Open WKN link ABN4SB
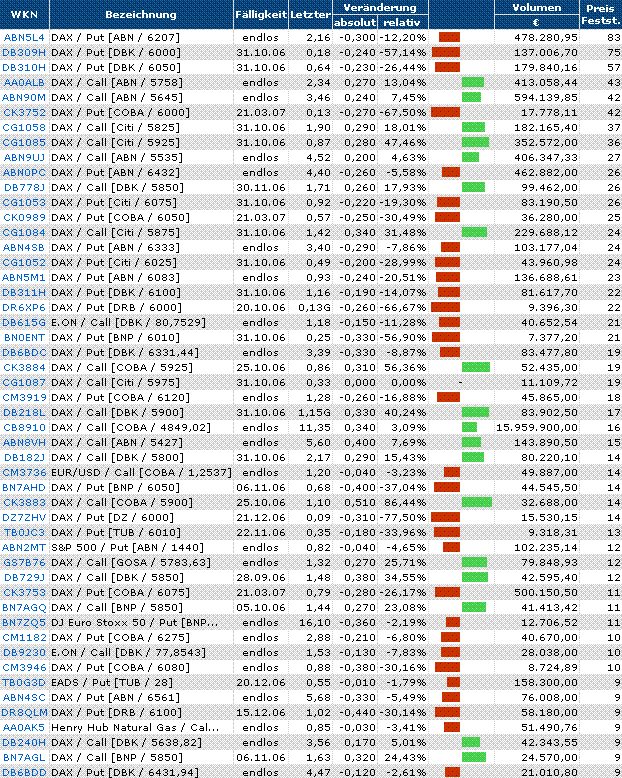This screenshot has width=622, height=778. click(x=24, y=248)
